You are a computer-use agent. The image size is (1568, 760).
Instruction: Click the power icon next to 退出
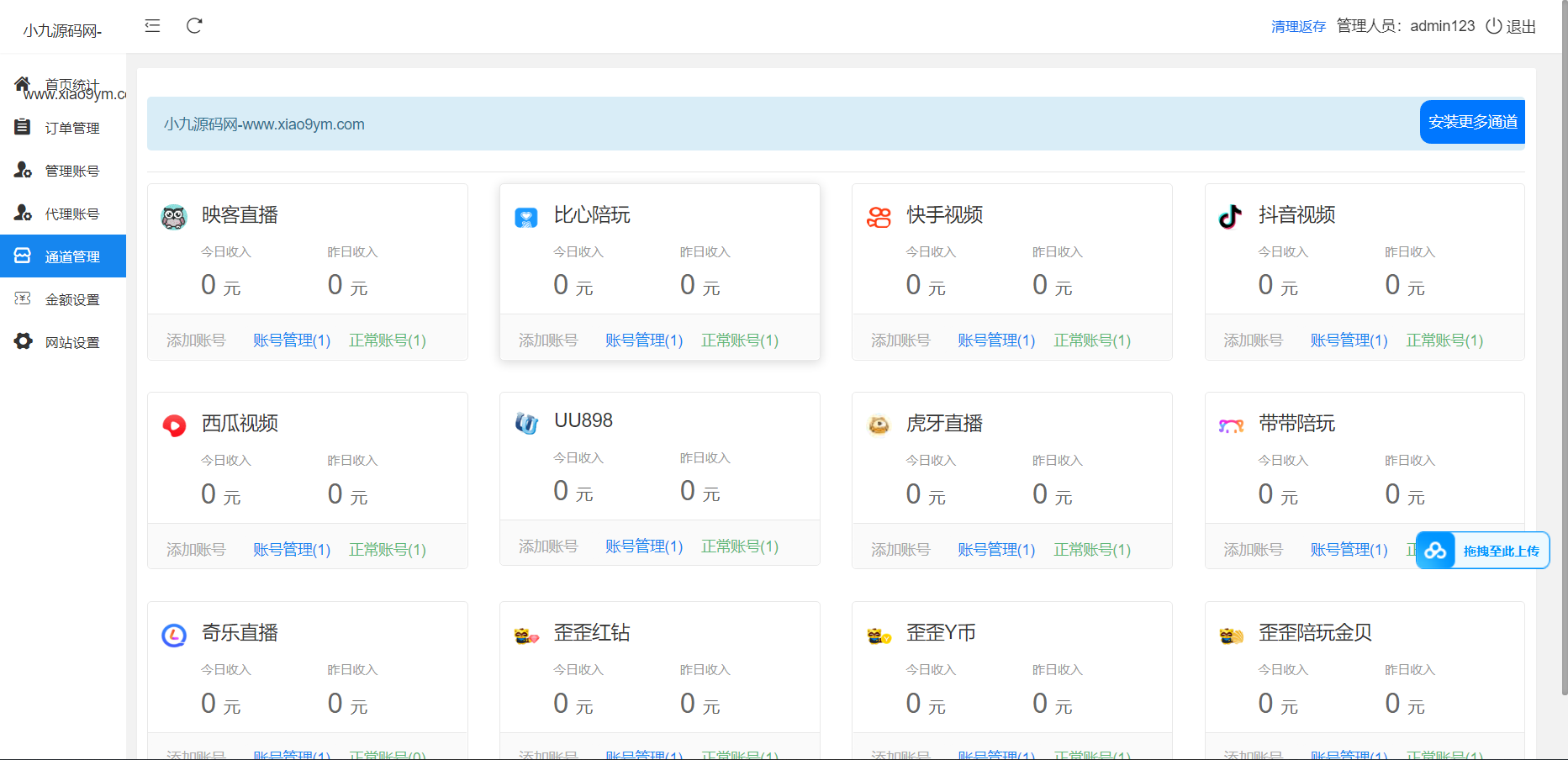point(1493,26)
